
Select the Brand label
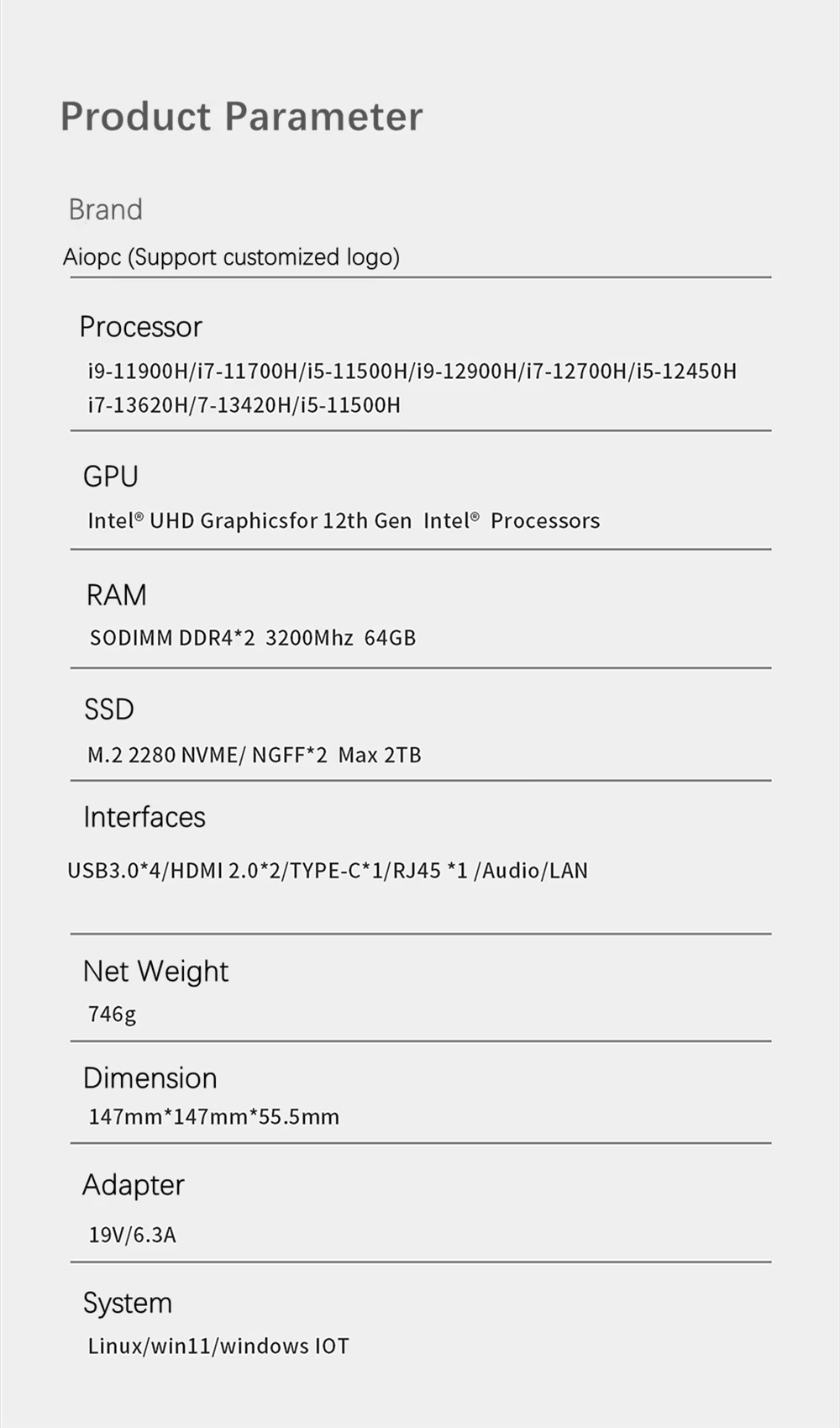coord(106,209)
